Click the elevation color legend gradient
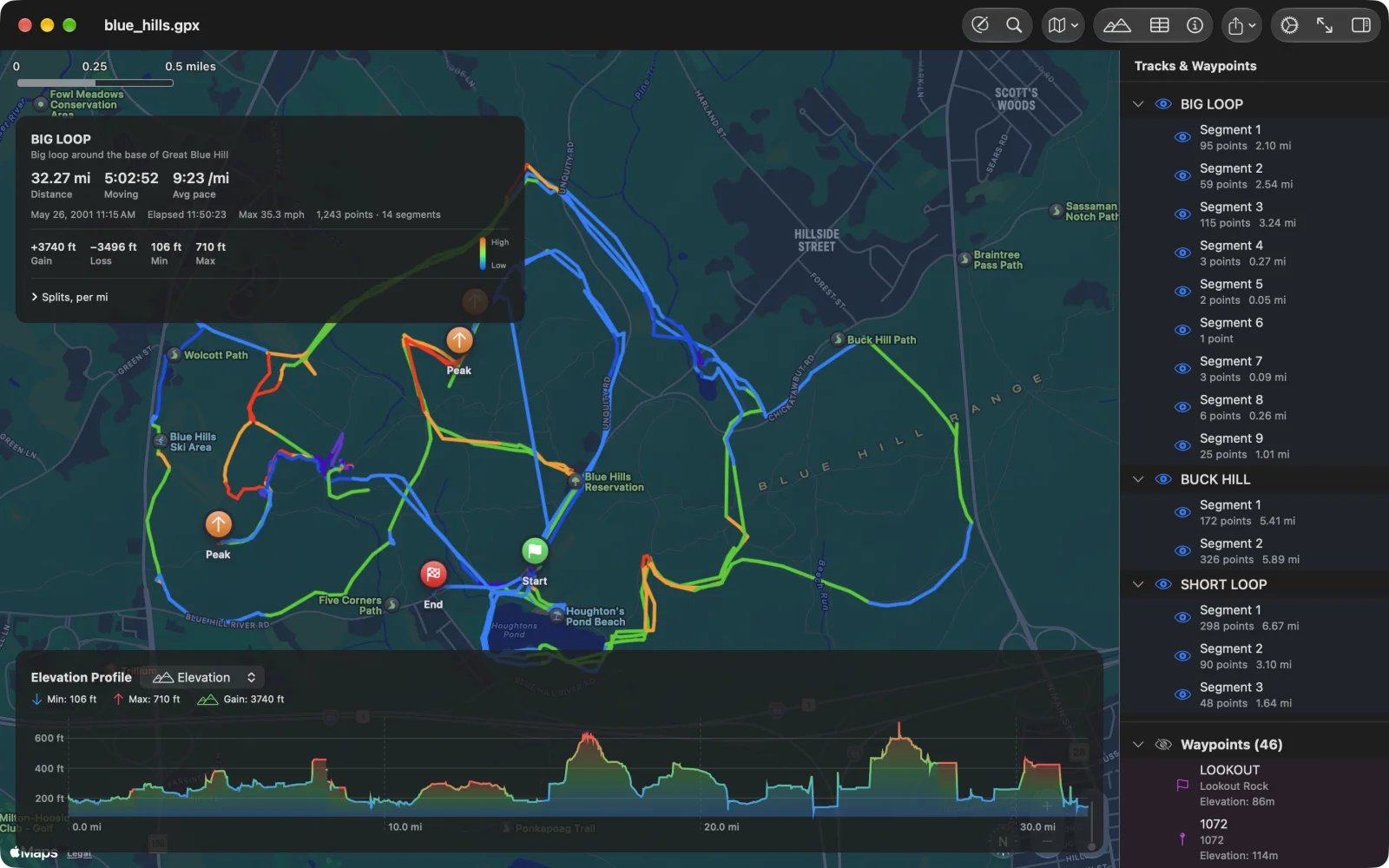The height and width of the screenshot is (868, 1389). click(483, 253)
